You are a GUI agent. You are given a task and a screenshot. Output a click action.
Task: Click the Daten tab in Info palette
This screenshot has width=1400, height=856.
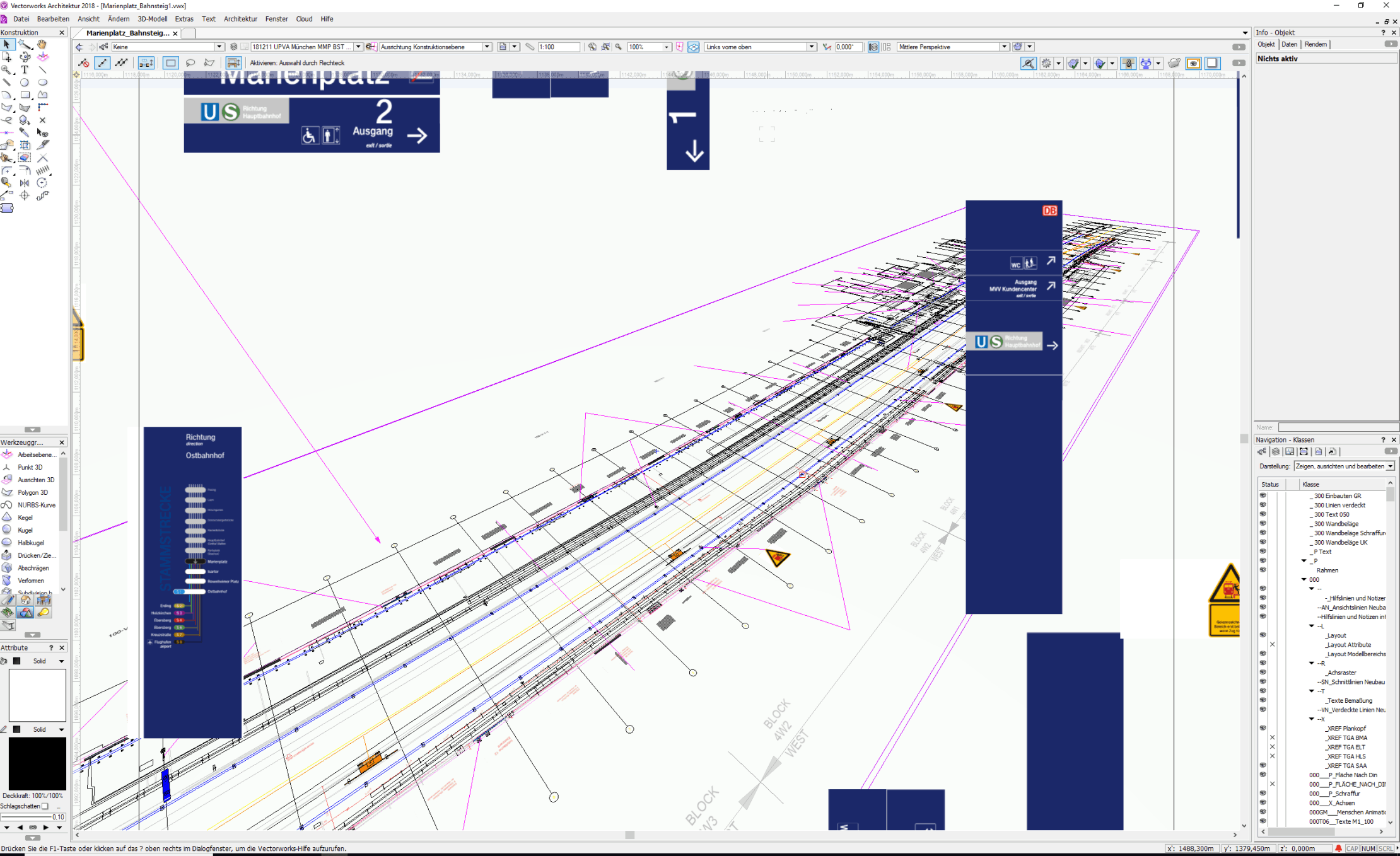tap(1289, 44)
